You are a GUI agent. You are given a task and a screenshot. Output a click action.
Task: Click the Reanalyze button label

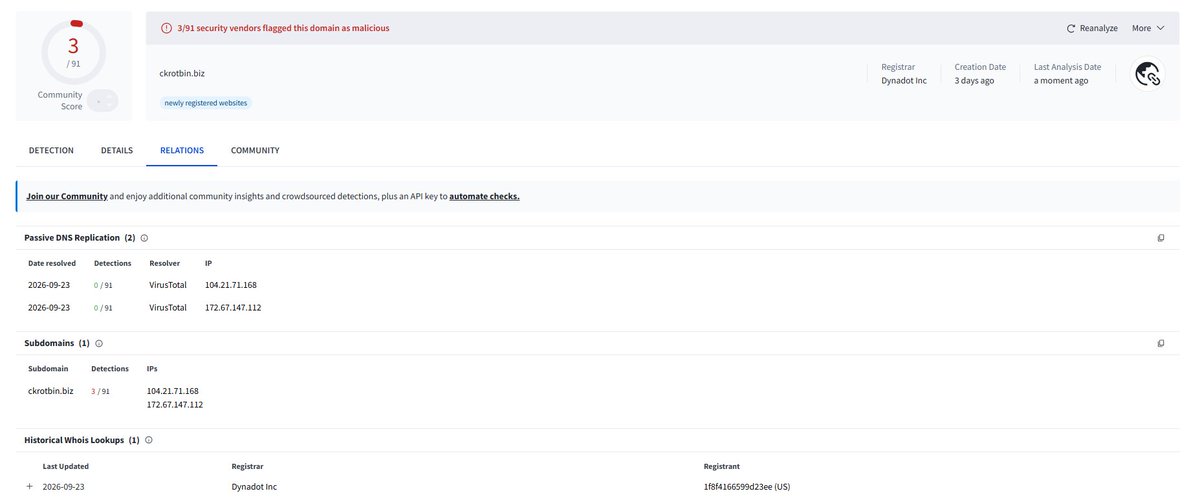1099,29
